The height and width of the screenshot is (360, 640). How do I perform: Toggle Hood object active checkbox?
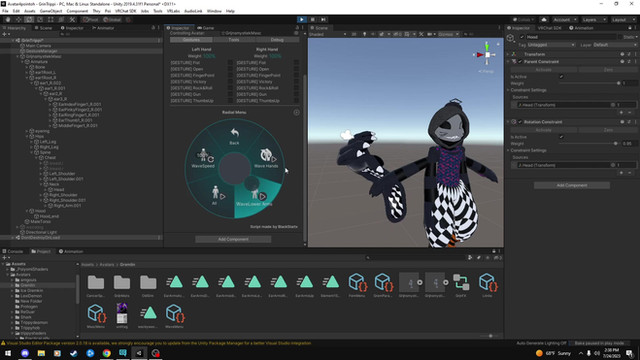pos(522,37)
